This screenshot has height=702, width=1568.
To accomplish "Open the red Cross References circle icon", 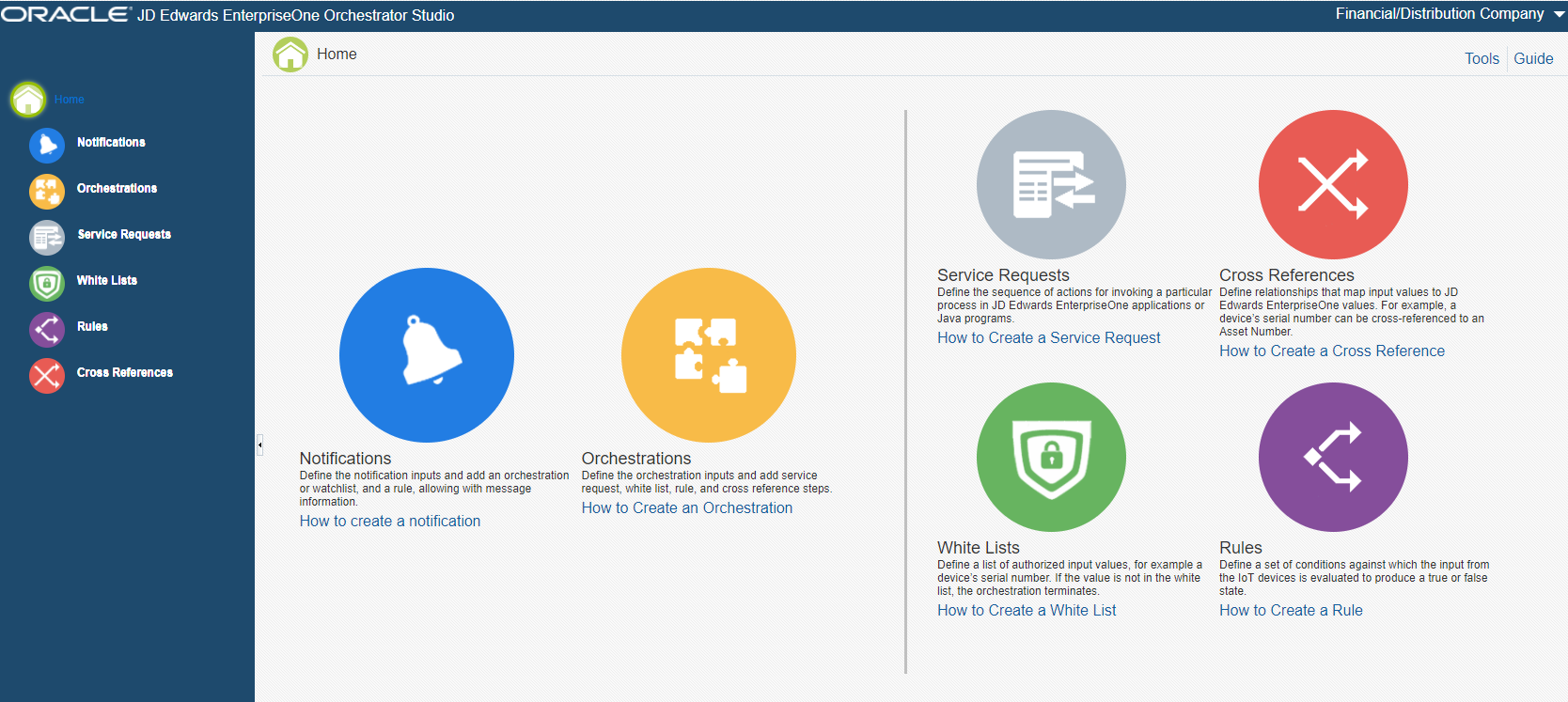I will [x=1332, y=184].
